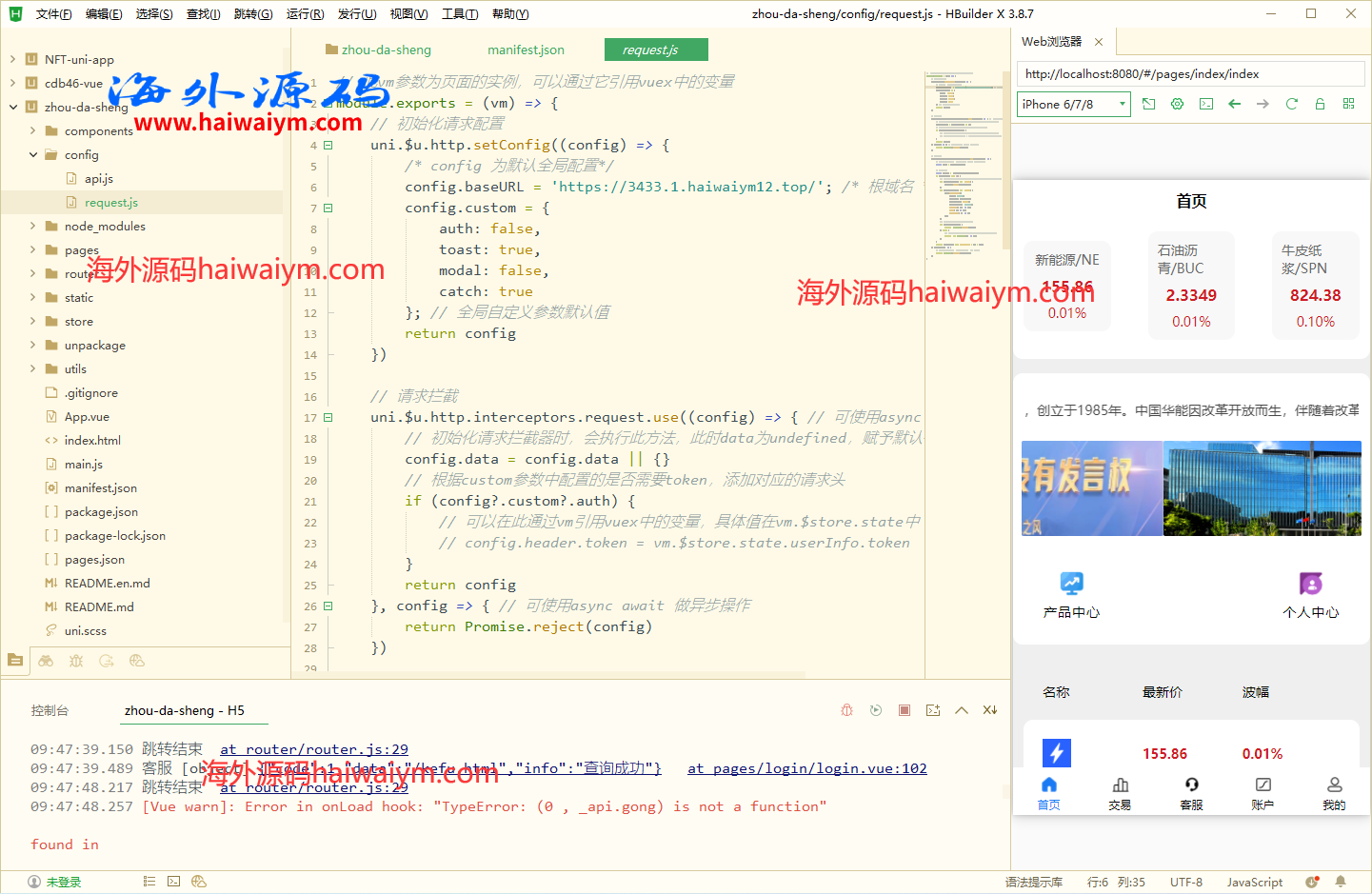Click the browser reload icon
The height and width of the screenshot is (894, 1372).
pyautogui.click(x=1291, y=104)
